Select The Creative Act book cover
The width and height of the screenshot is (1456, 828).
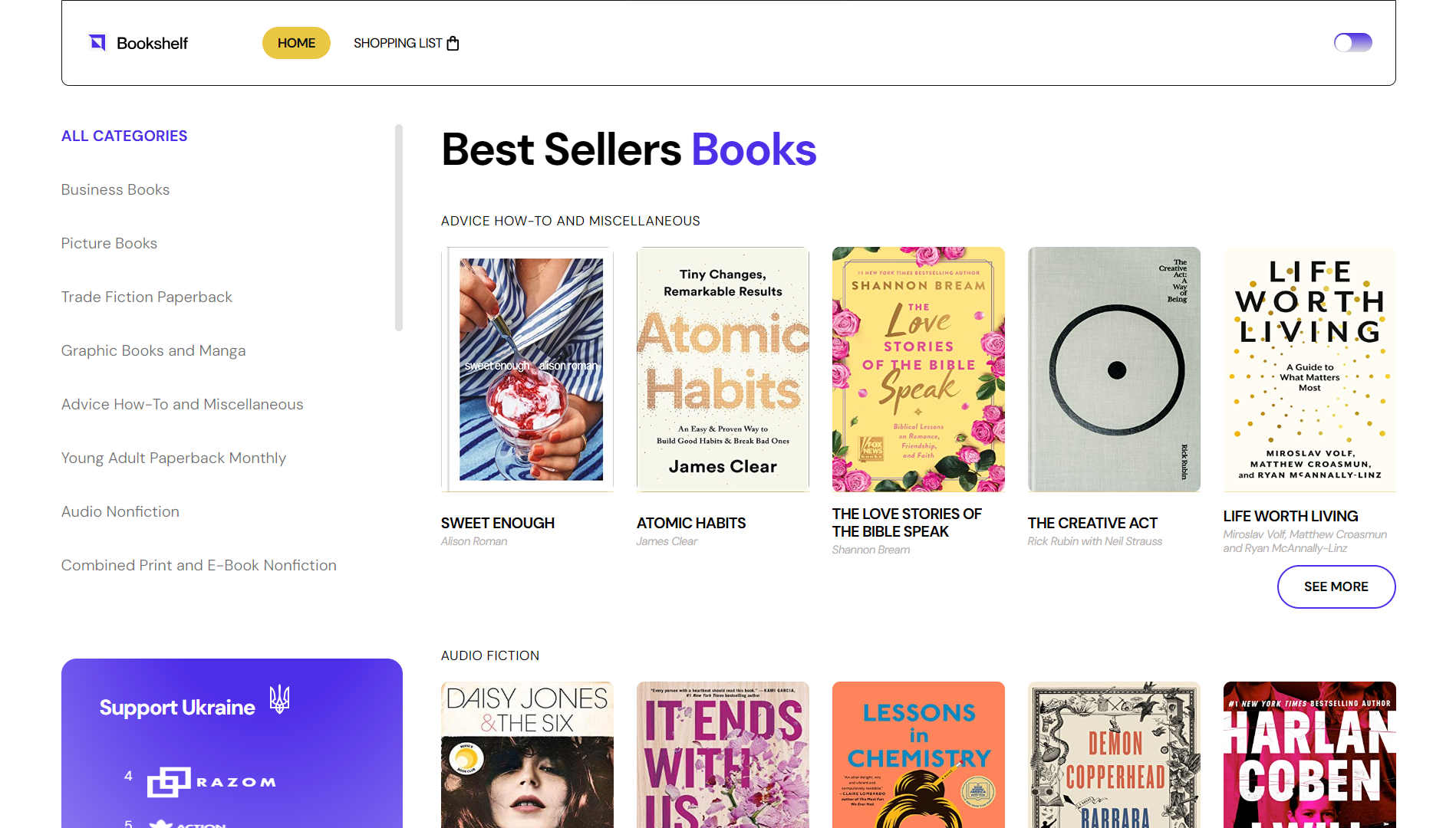tap(1114, 369)
